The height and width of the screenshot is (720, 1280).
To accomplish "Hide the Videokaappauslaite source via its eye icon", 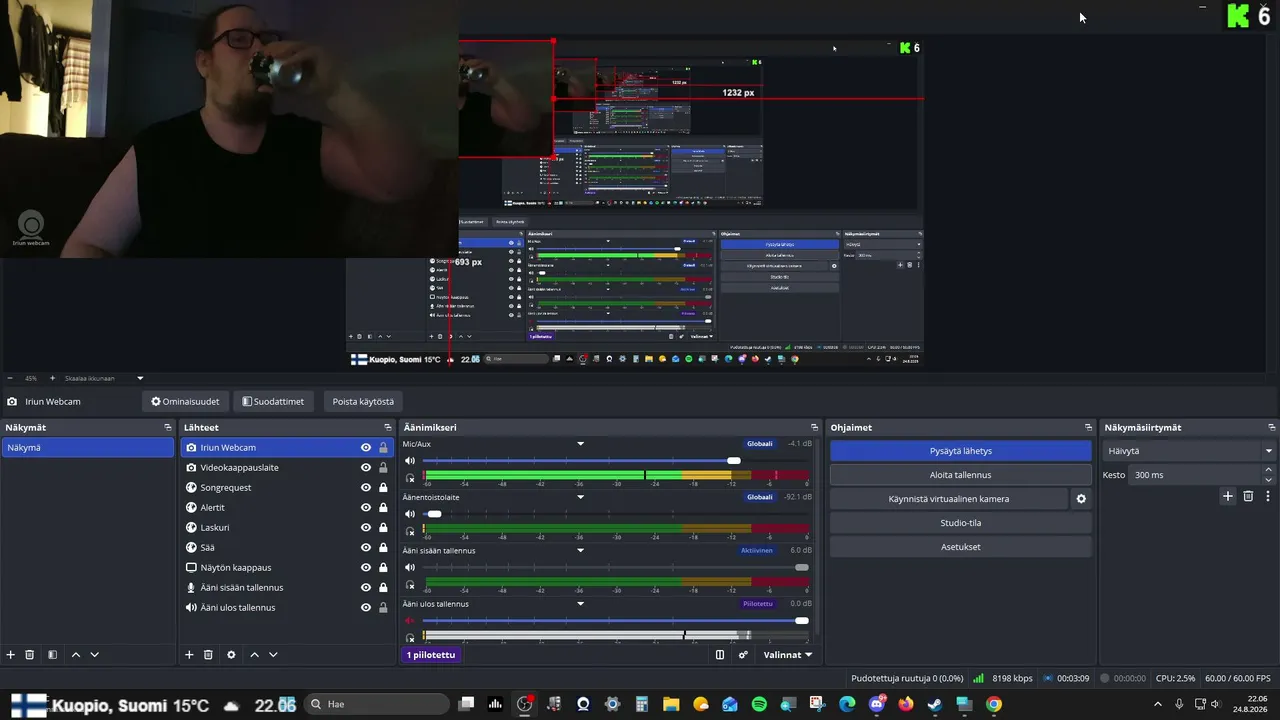I will tap(366, 468).
